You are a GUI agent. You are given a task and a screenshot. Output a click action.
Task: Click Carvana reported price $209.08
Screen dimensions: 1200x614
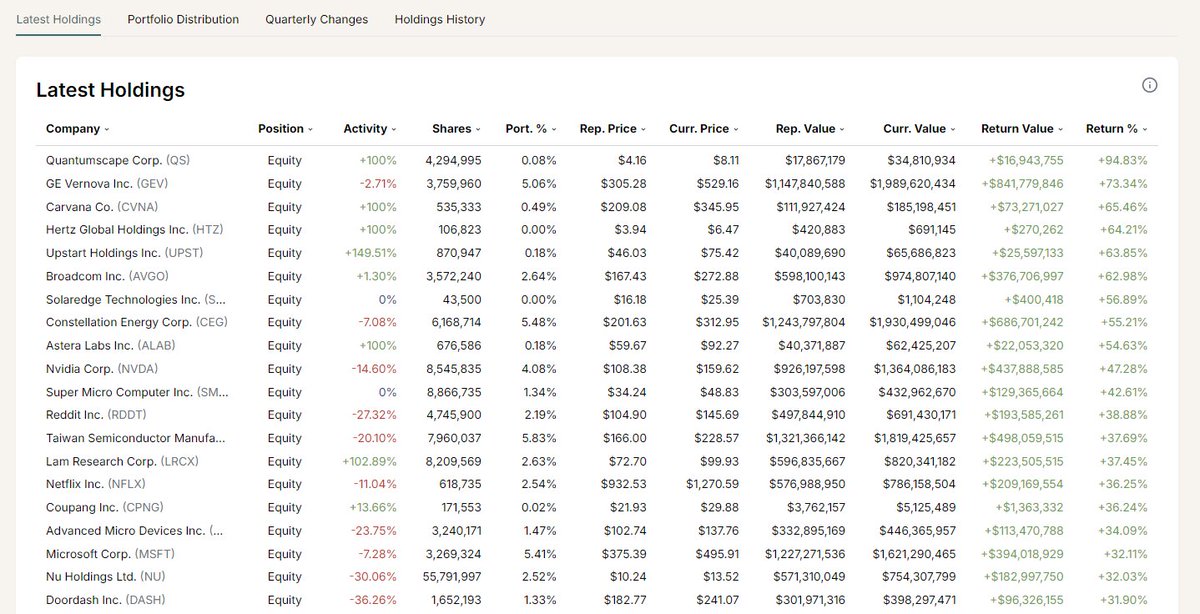click(624, 207)
